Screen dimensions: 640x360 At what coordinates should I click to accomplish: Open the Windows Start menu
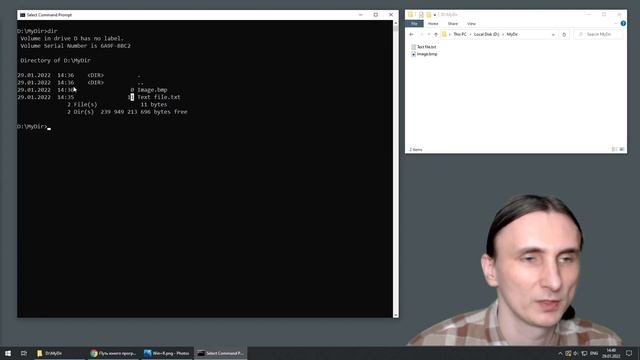click(8, 353)
